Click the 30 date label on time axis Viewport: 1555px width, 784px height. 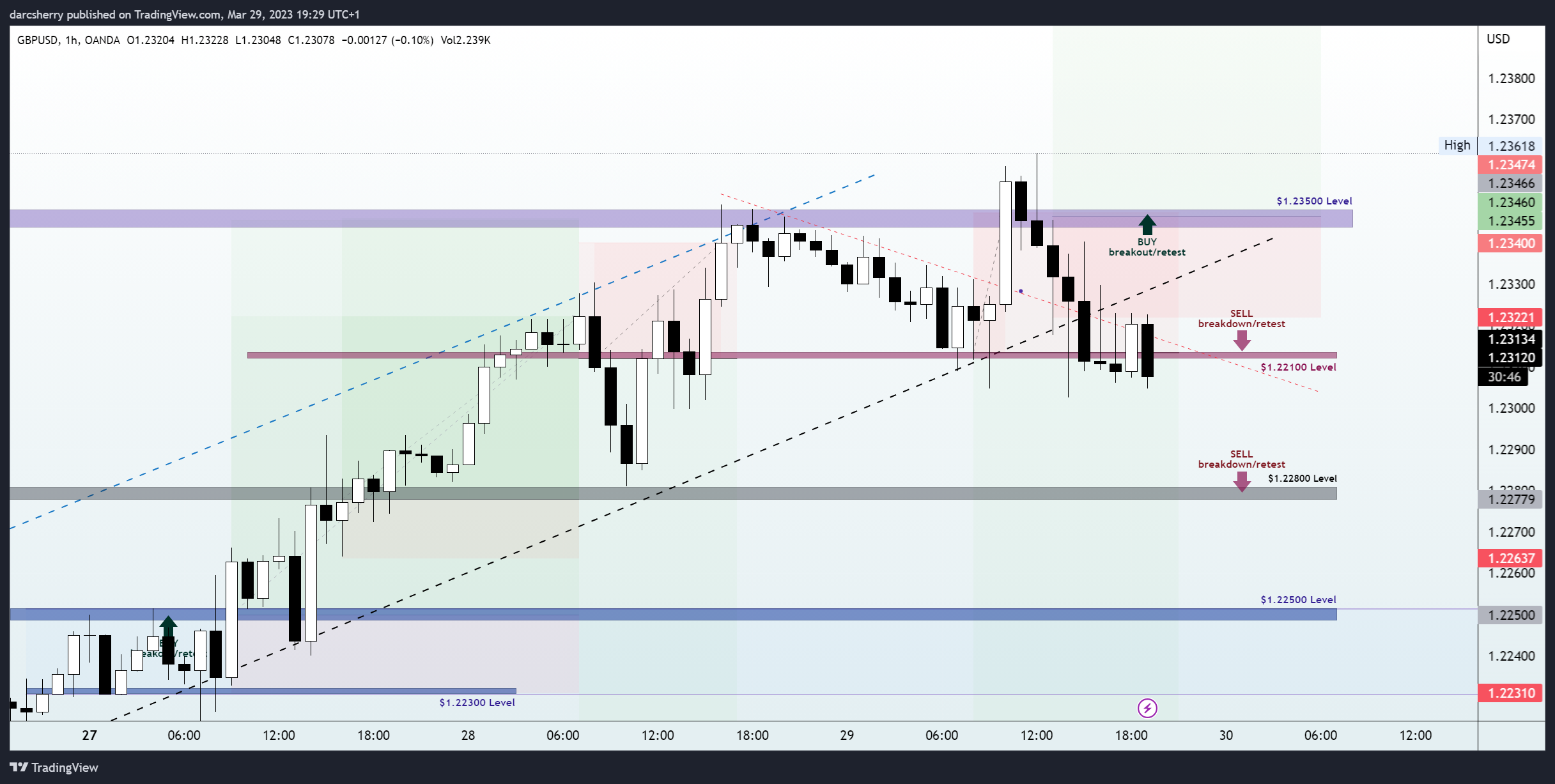tap(1226, 735)
